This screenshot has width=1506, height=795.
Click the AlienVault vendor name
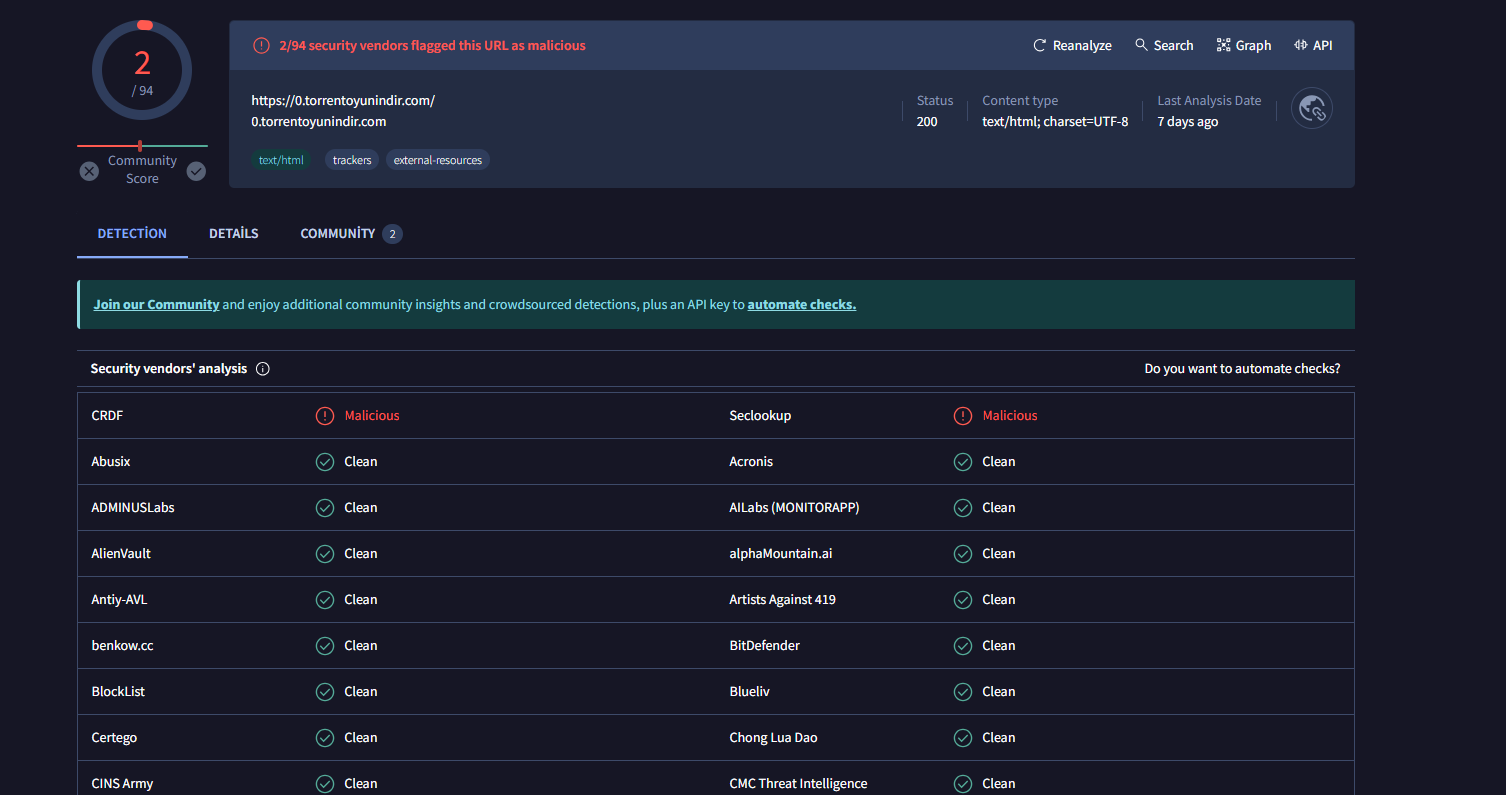[121, 553]
